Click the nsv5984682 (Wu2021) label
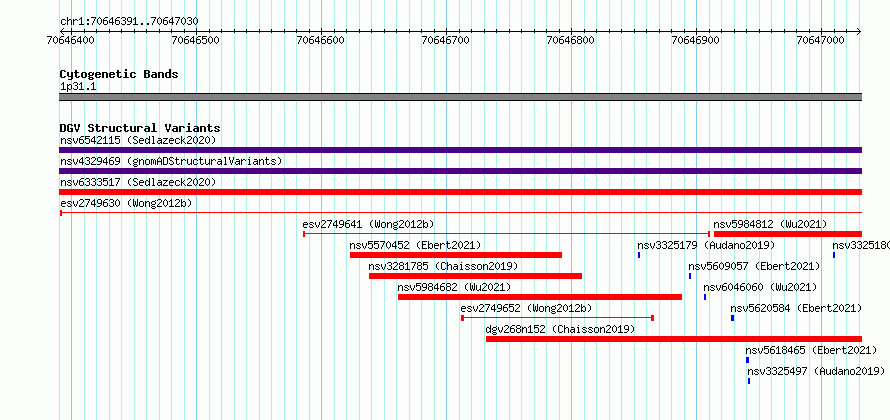Image resolution: width=890 pixels, height=420 pixels. (x=454, y=287)
